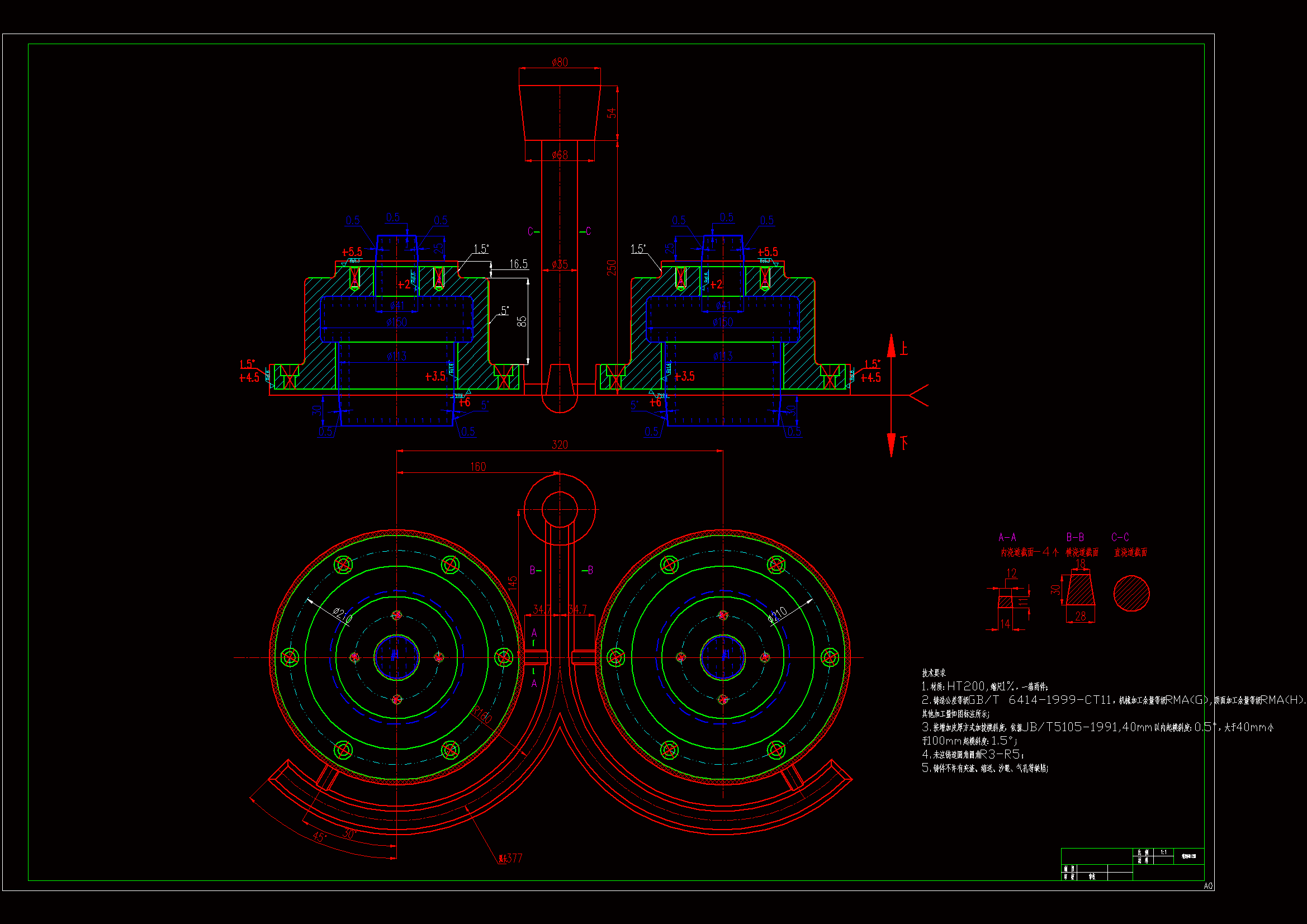Image resolution: width=1307 pixels, height=924 pixels.
Task: Select the 320 center distance dimension
Action: pyautogui.click(x=560, y=445)
